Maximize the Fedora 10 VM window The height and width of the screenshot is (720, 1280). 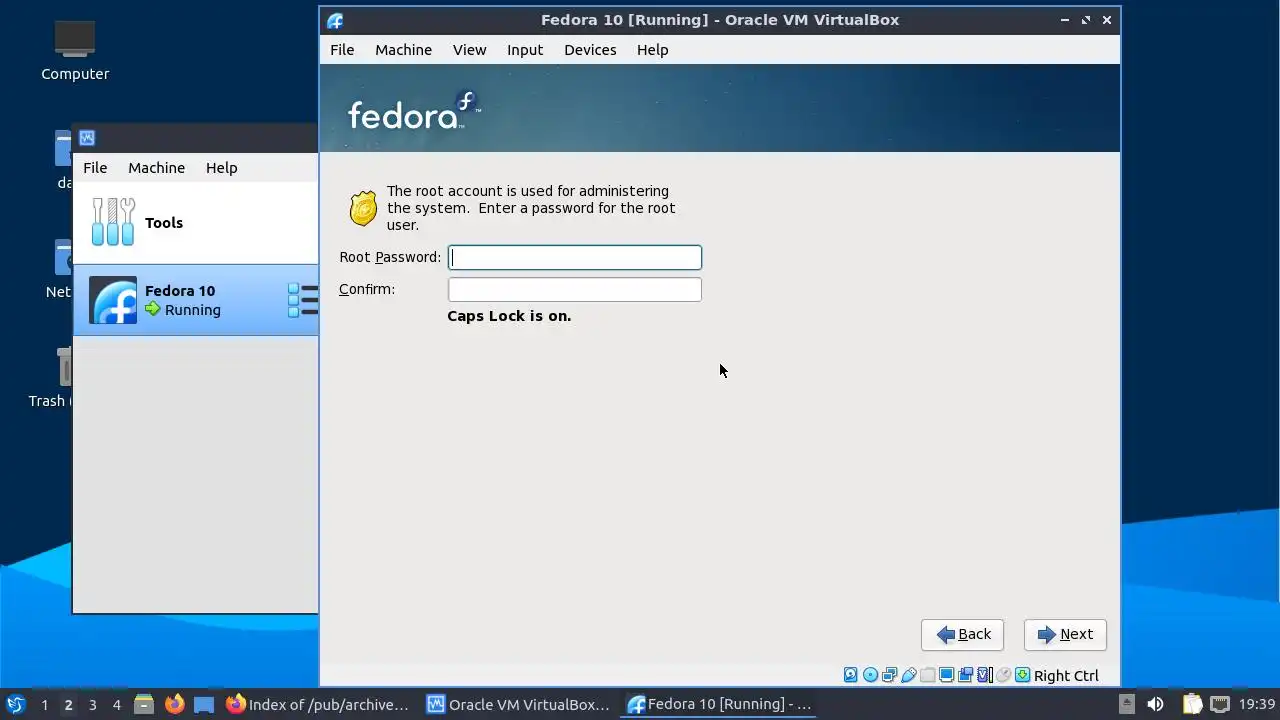(1086, 20)
